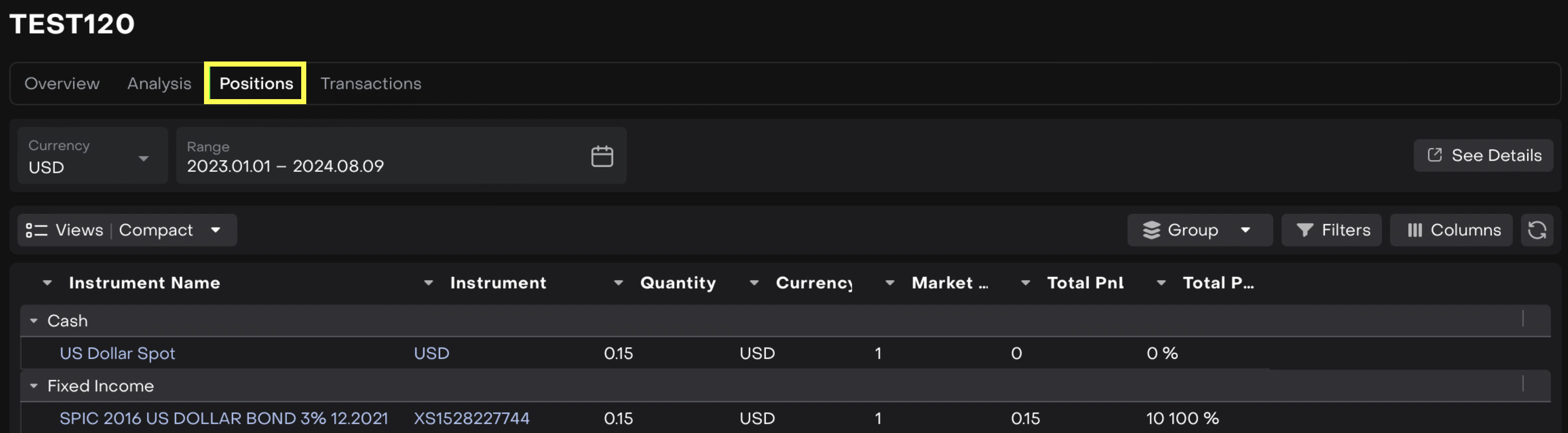The width and height of the screenshot is (1568, 433).
Task: Click the Group layers icon
Action: click(1151, 230)
